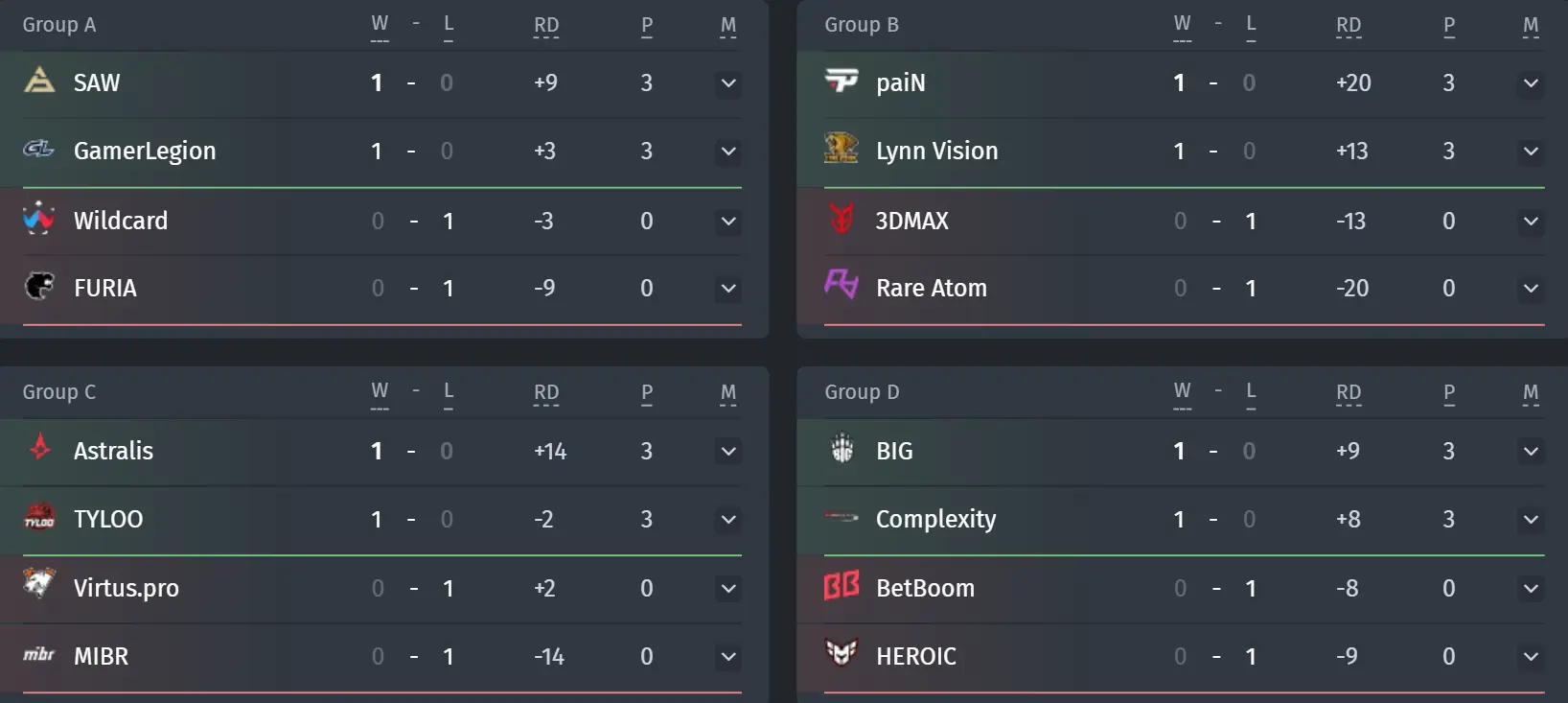Expand matches for Complexity row
The image size is (1568, 703).
tap(1531, 520)
